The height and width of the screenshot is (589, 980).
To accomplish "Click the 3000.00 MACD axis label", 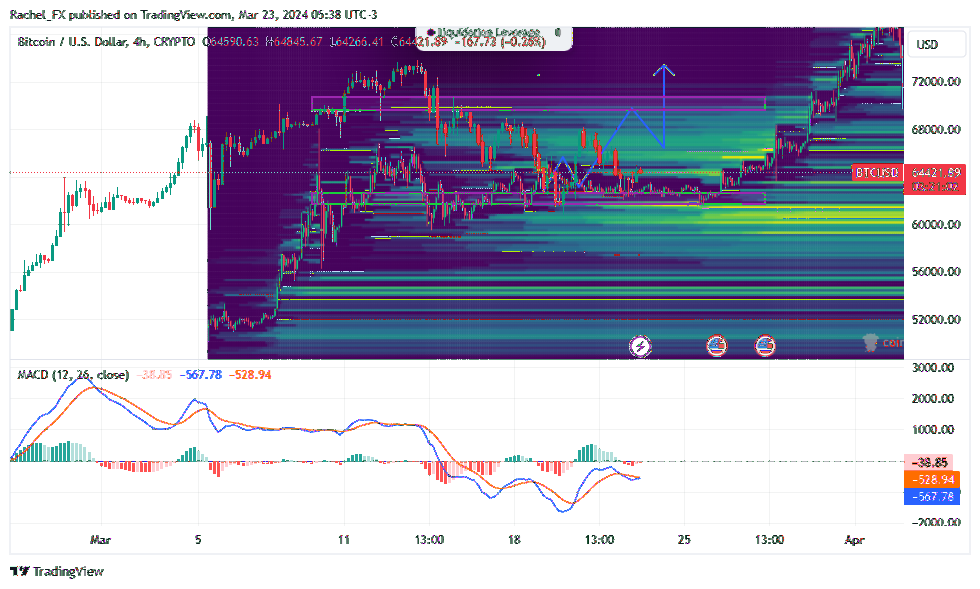I will [932, 368].
